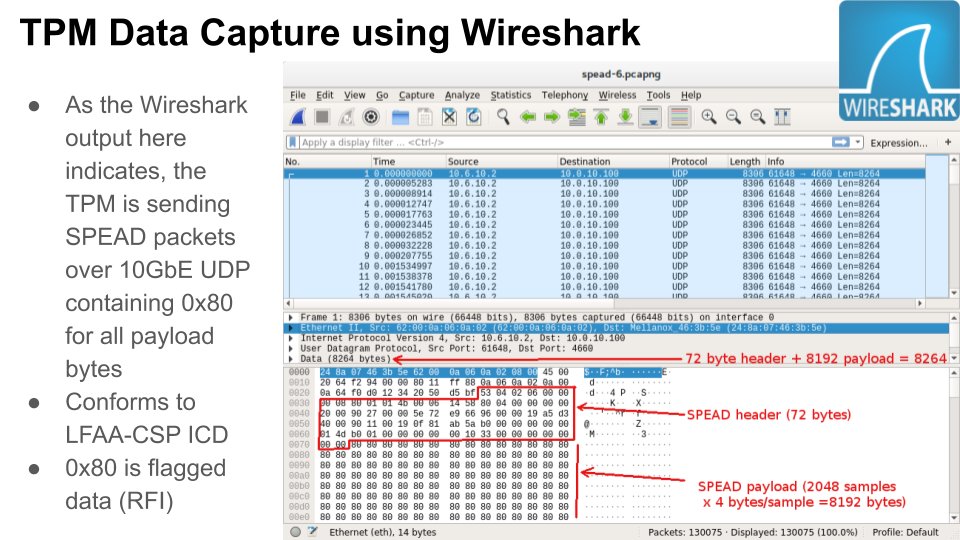This screenshot has width=960, height=540.
Task: Open the Edit menu
Action: pyautogui.click(x=324, y=95)
